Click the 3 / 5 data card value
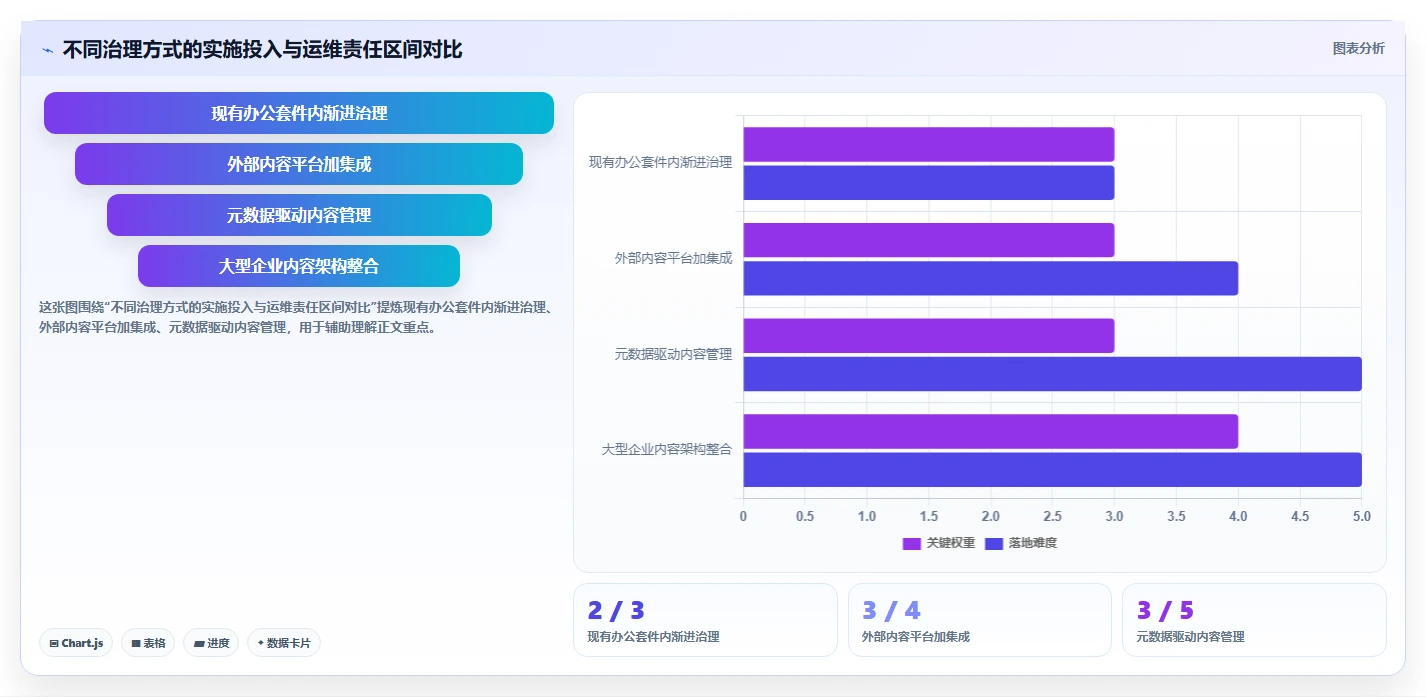Screen dimensions: 1426x697 1165,610
